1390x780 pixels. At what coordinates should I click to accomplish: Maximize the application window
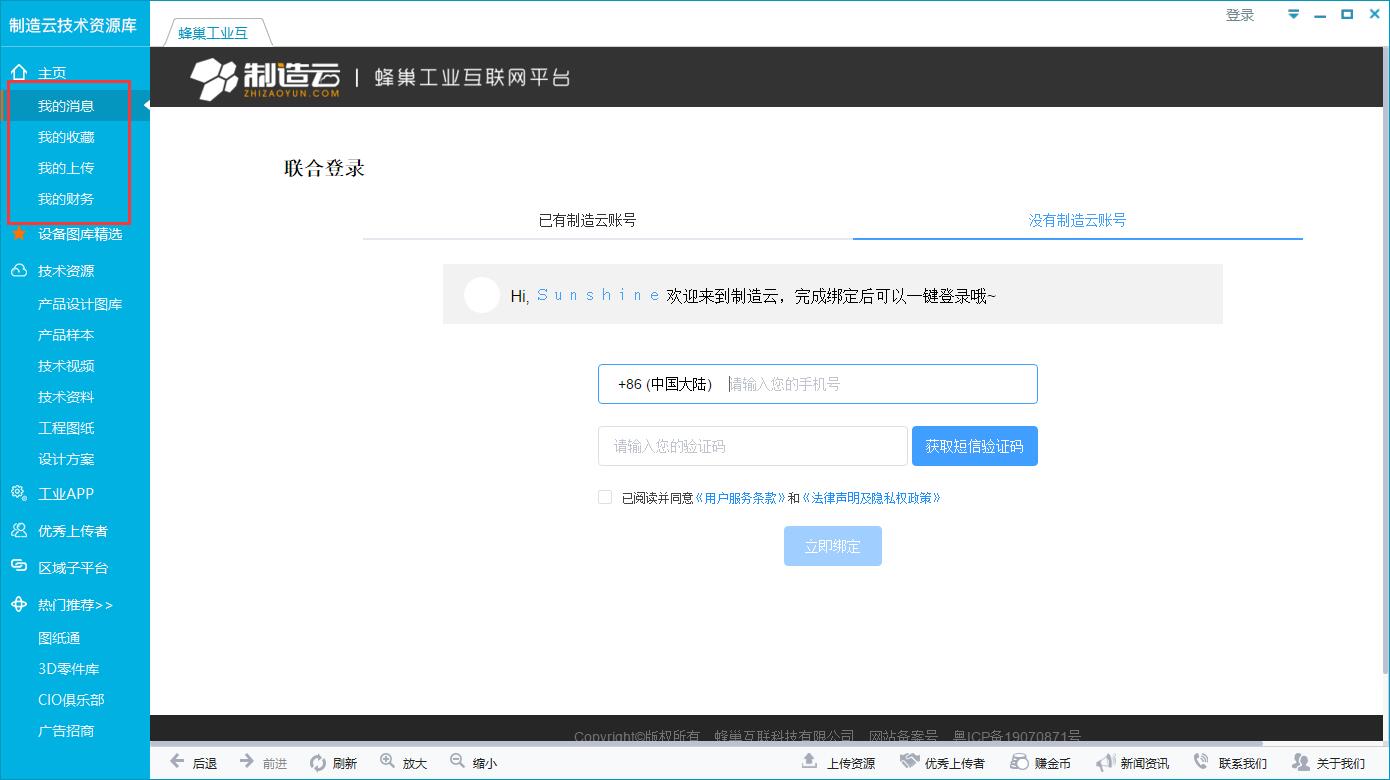[1347, 14]
